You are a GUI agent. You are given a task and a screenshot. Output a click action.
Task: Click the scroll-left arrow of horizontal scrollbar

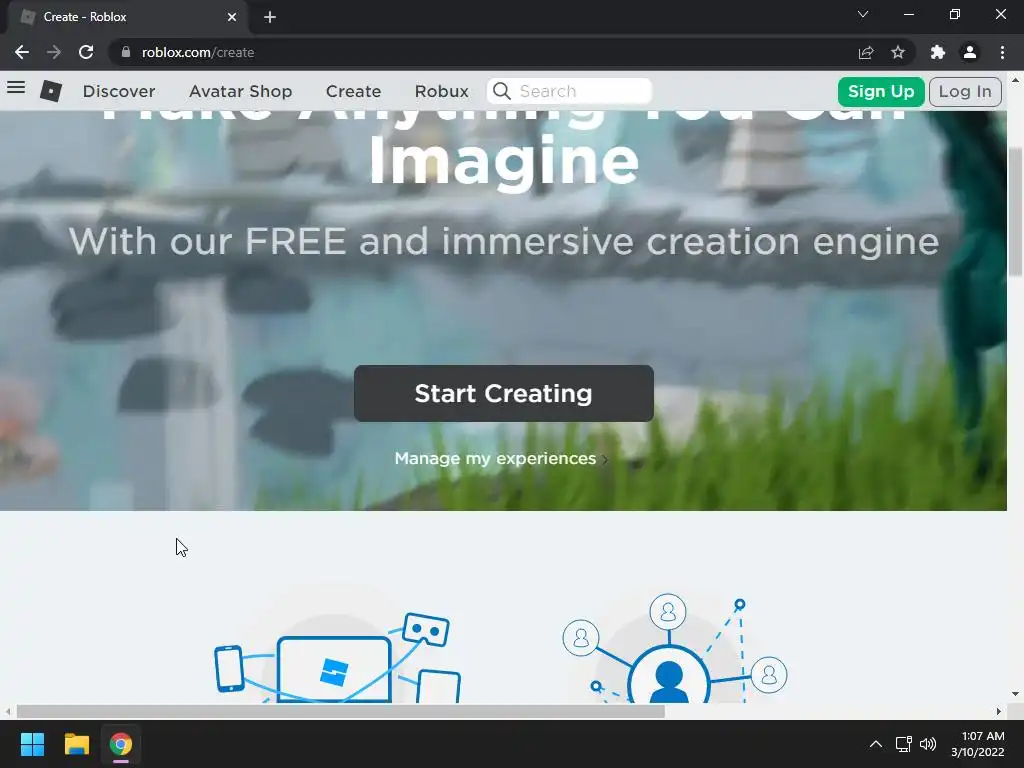(x=8, y=711)
